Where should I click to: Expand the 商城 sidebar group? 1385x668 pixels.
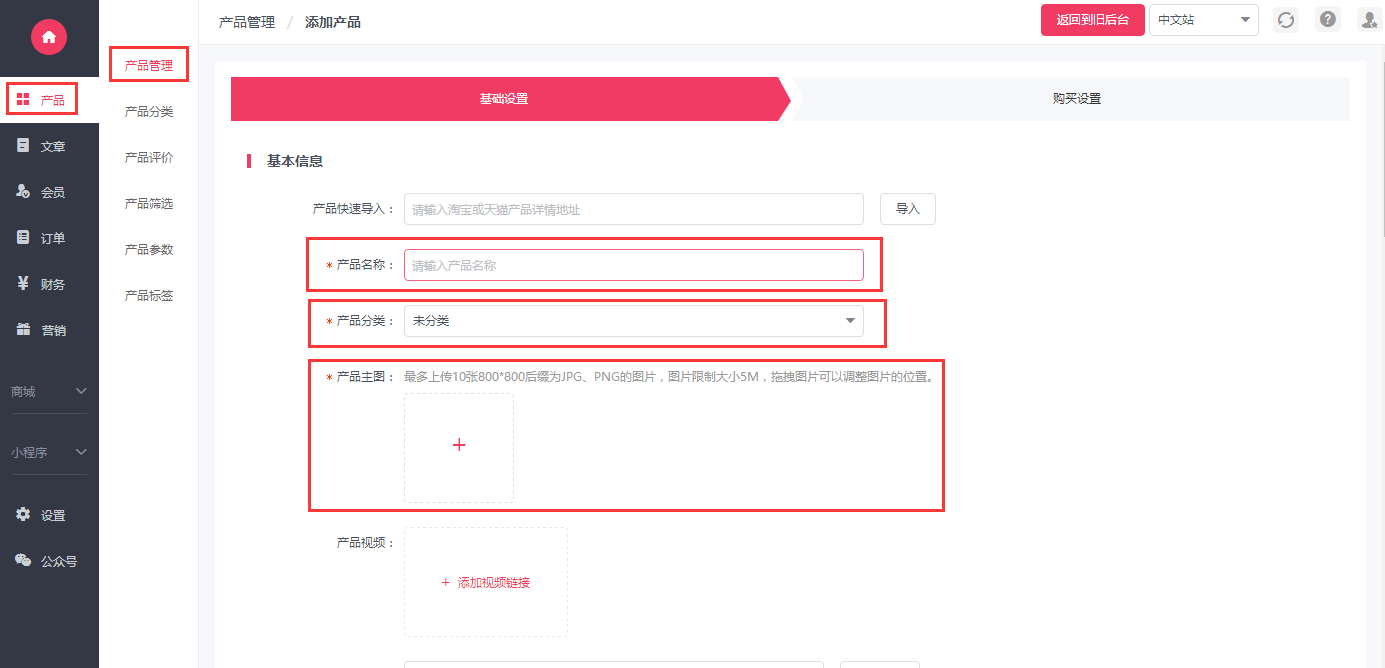point(49,391)
